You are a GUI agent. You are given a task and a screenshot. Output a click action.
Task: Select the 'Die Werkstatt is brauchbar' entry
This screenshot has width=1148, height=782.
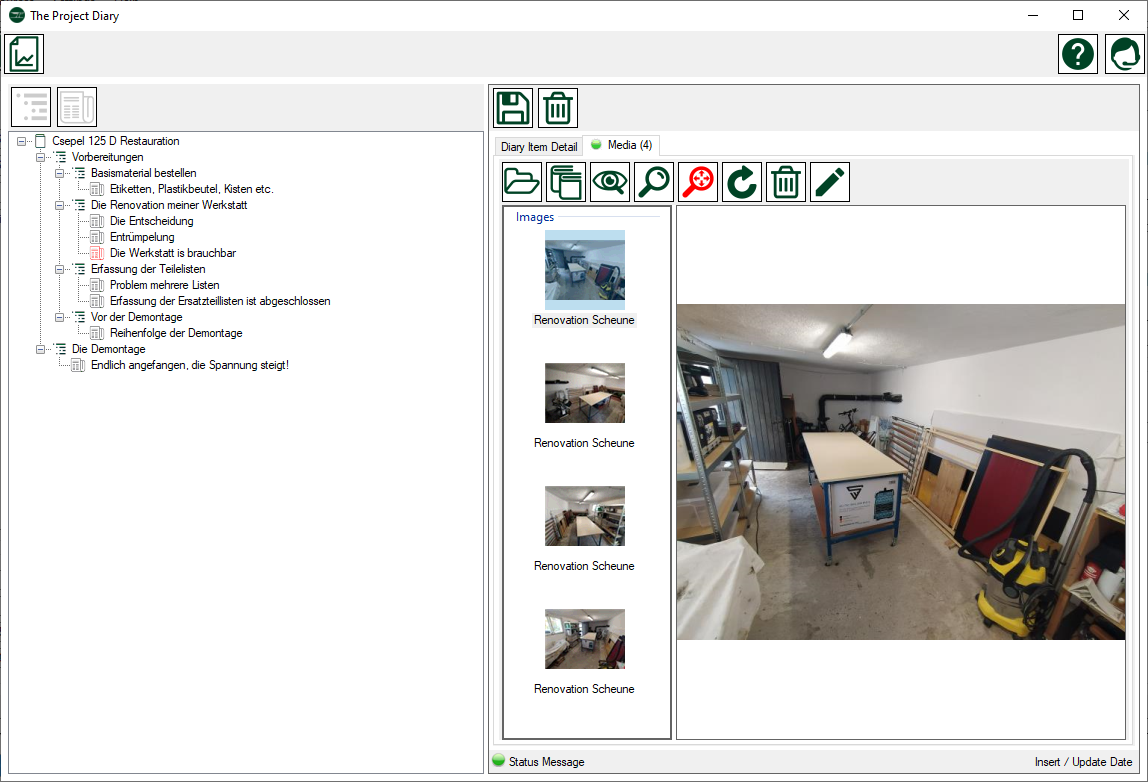[172, 253]
